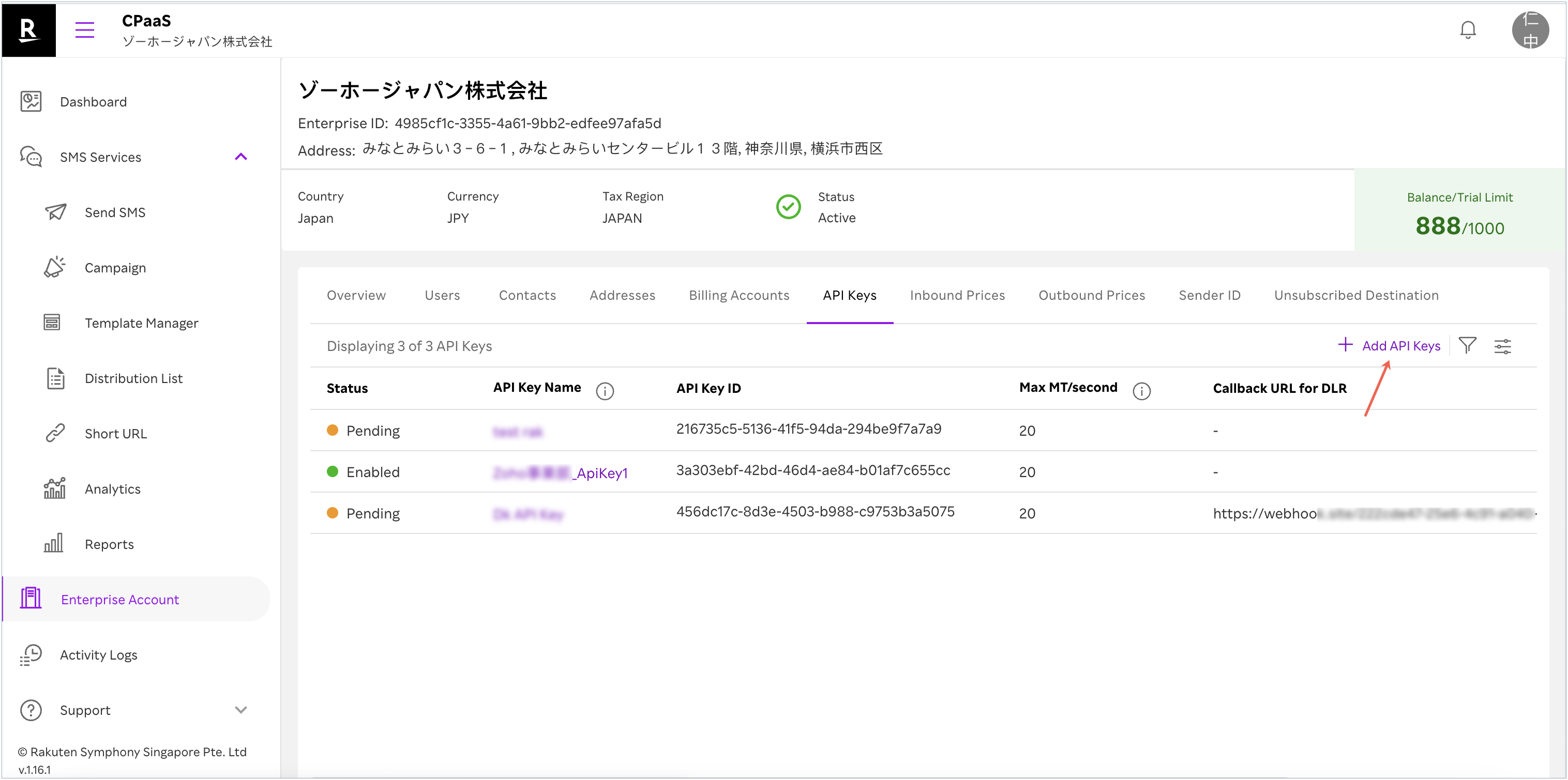The image size is (1568, 780).
Task: Open the column settings sliders icon
Action: pyautogui.click(x=1503, y=346)
